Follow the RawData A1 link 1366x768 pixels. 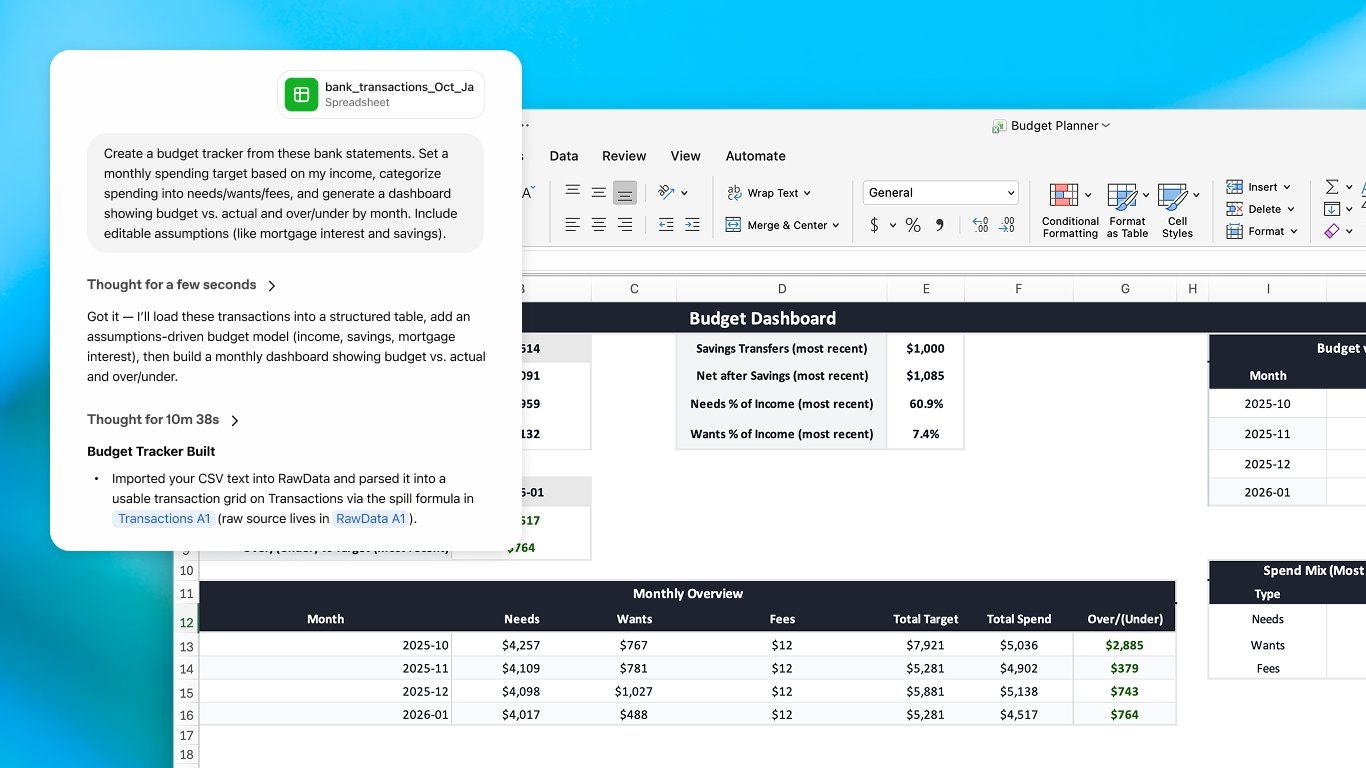(x=371, y=518)
